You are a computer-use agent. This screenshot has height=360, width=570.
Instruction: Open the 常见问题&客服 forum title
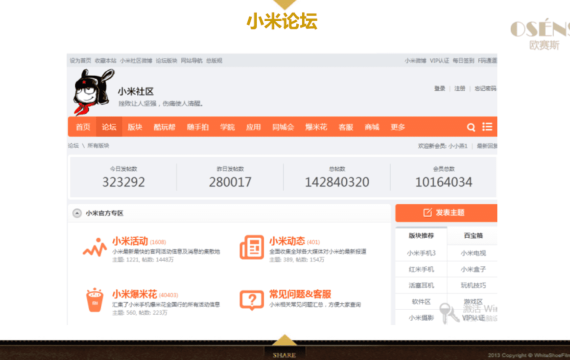click(x=300, y=294)
